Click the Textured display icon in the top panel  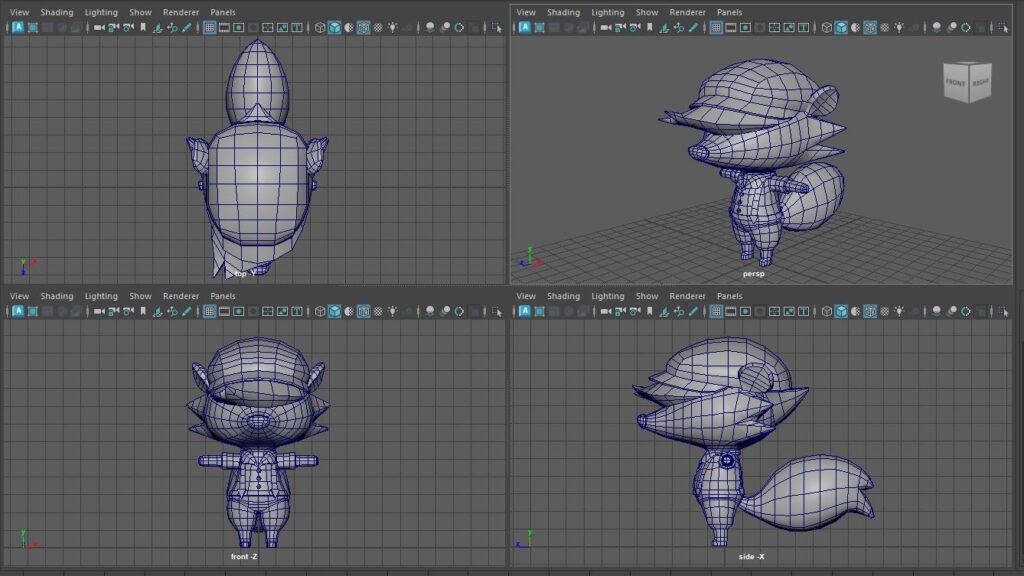378,27
